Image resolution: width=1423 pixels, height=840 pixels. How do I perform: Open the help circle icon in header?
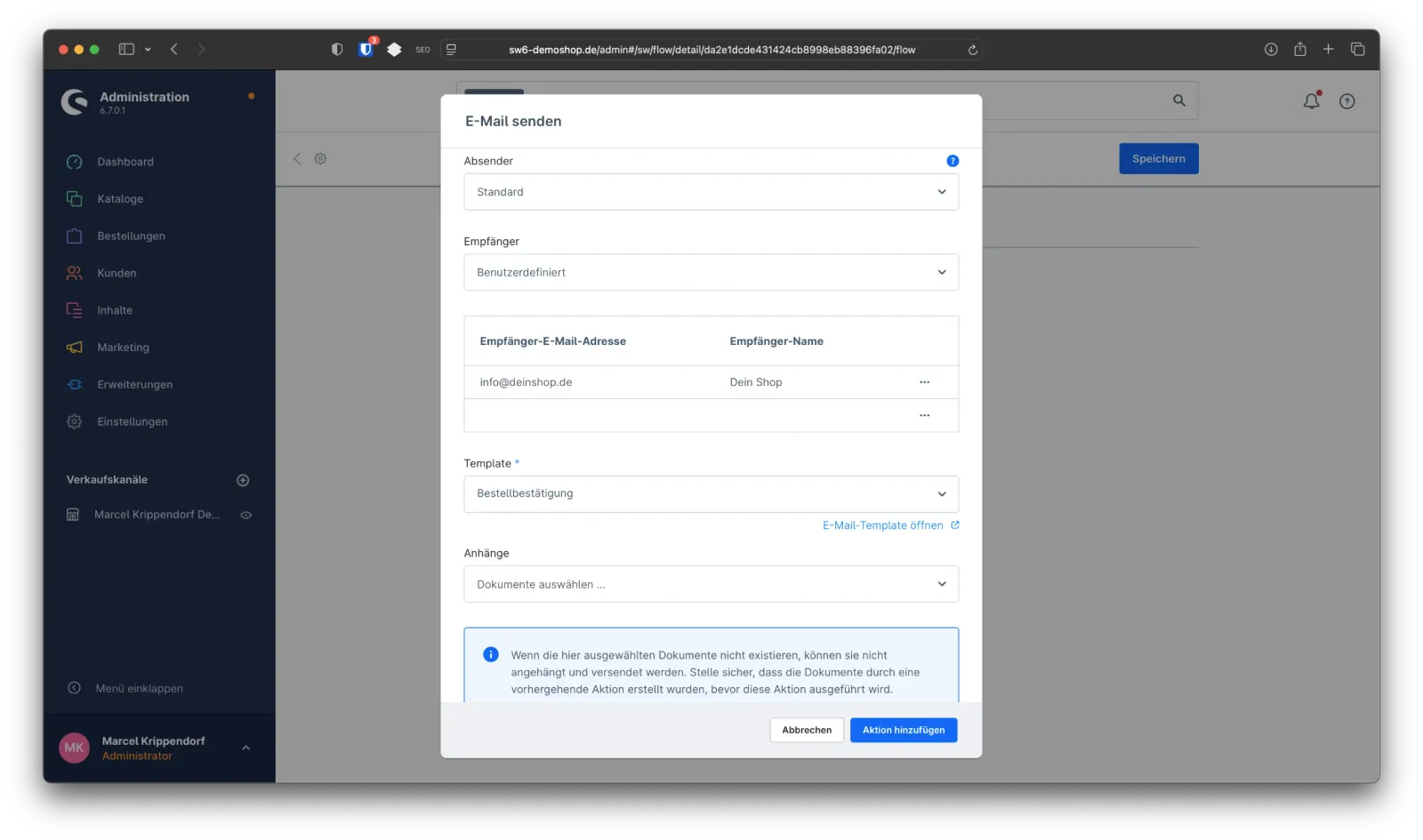point(1347,101)
